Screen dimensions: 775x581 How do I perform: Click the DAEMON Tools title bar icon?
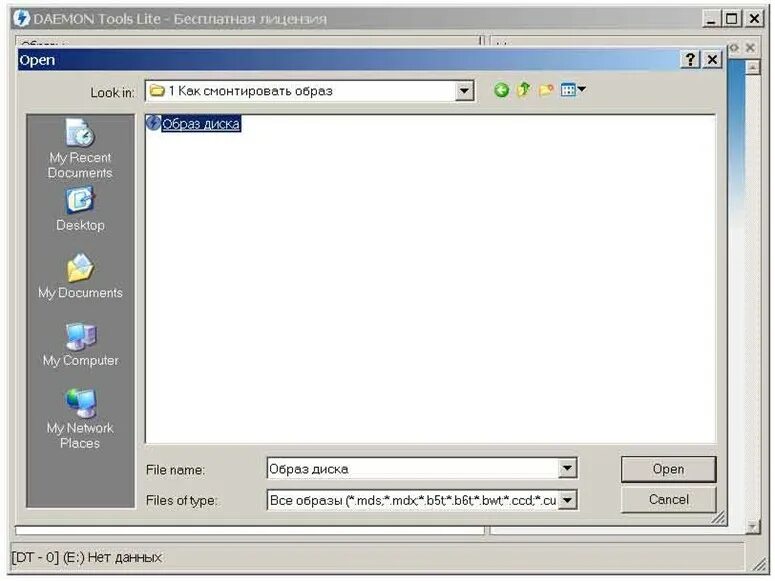22,19
